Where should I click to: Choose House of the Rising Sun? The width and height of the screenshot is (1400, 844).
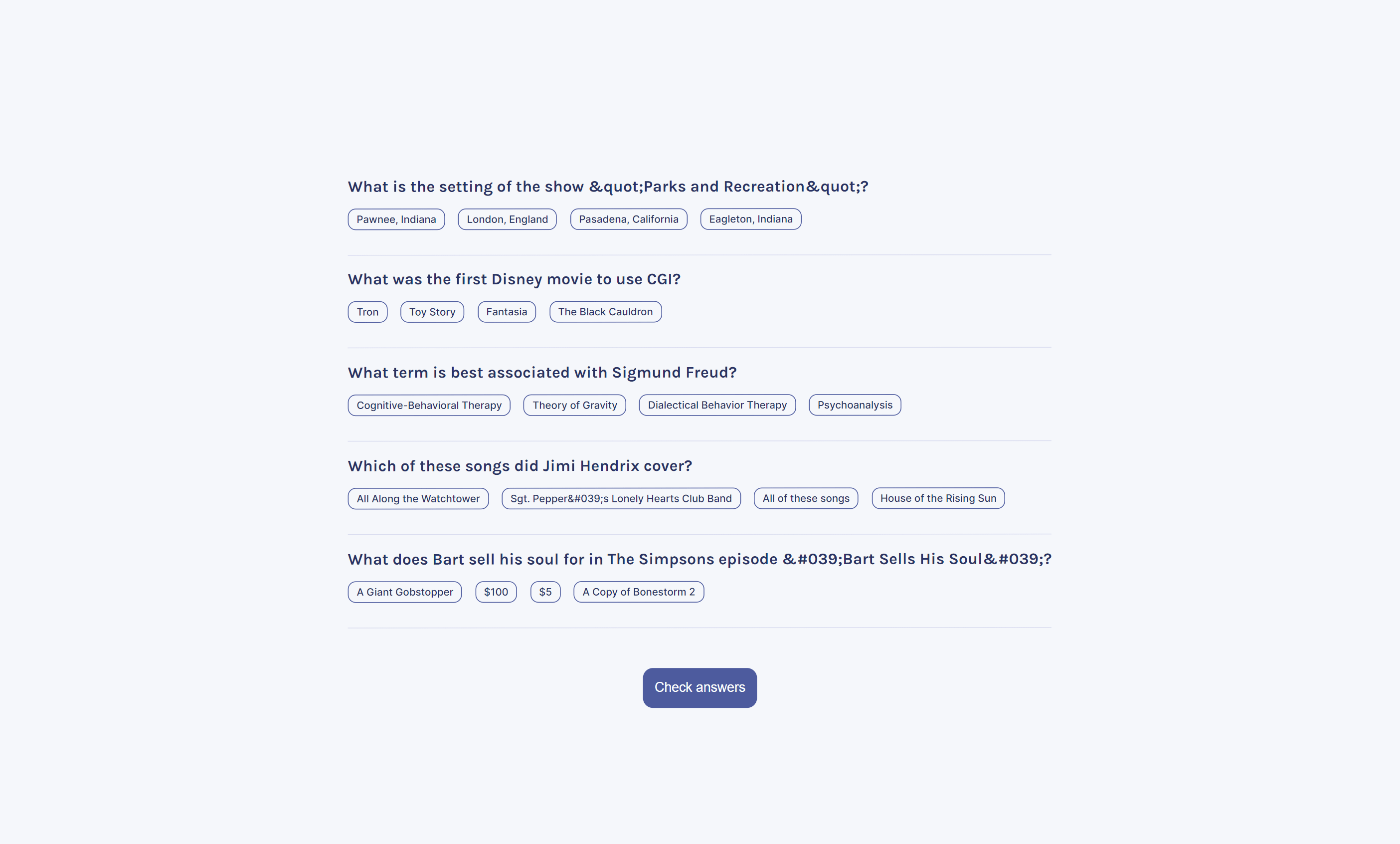937,498
